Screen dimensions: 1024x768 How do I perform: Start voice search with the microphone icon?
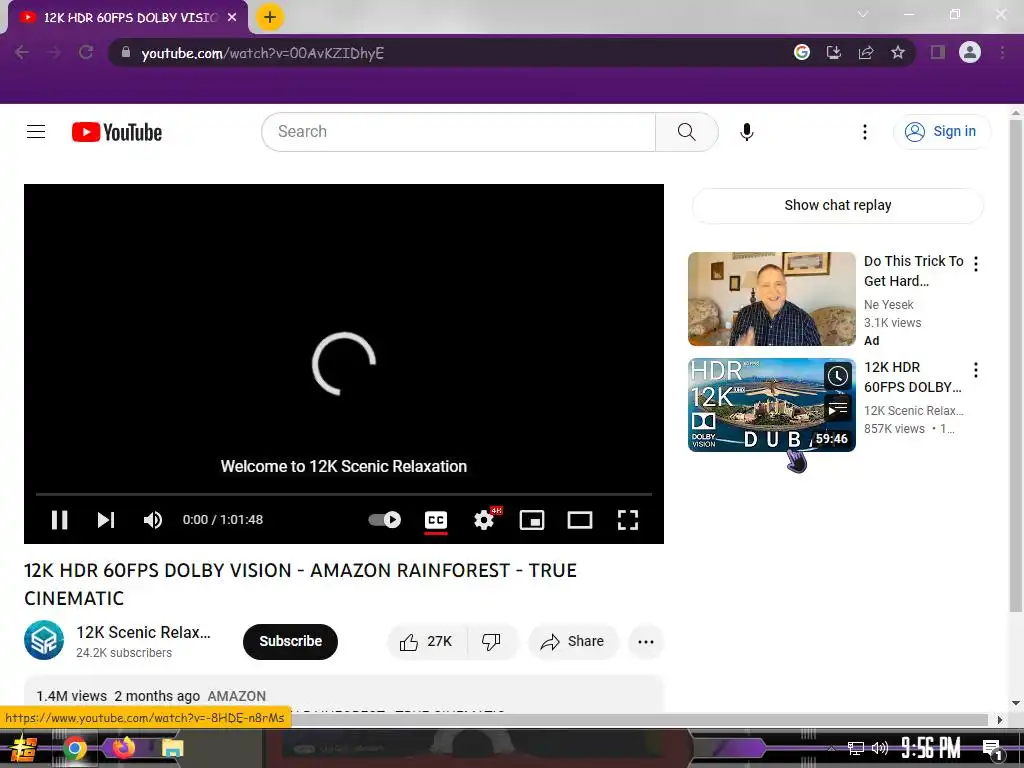click(x=746, y=132)
